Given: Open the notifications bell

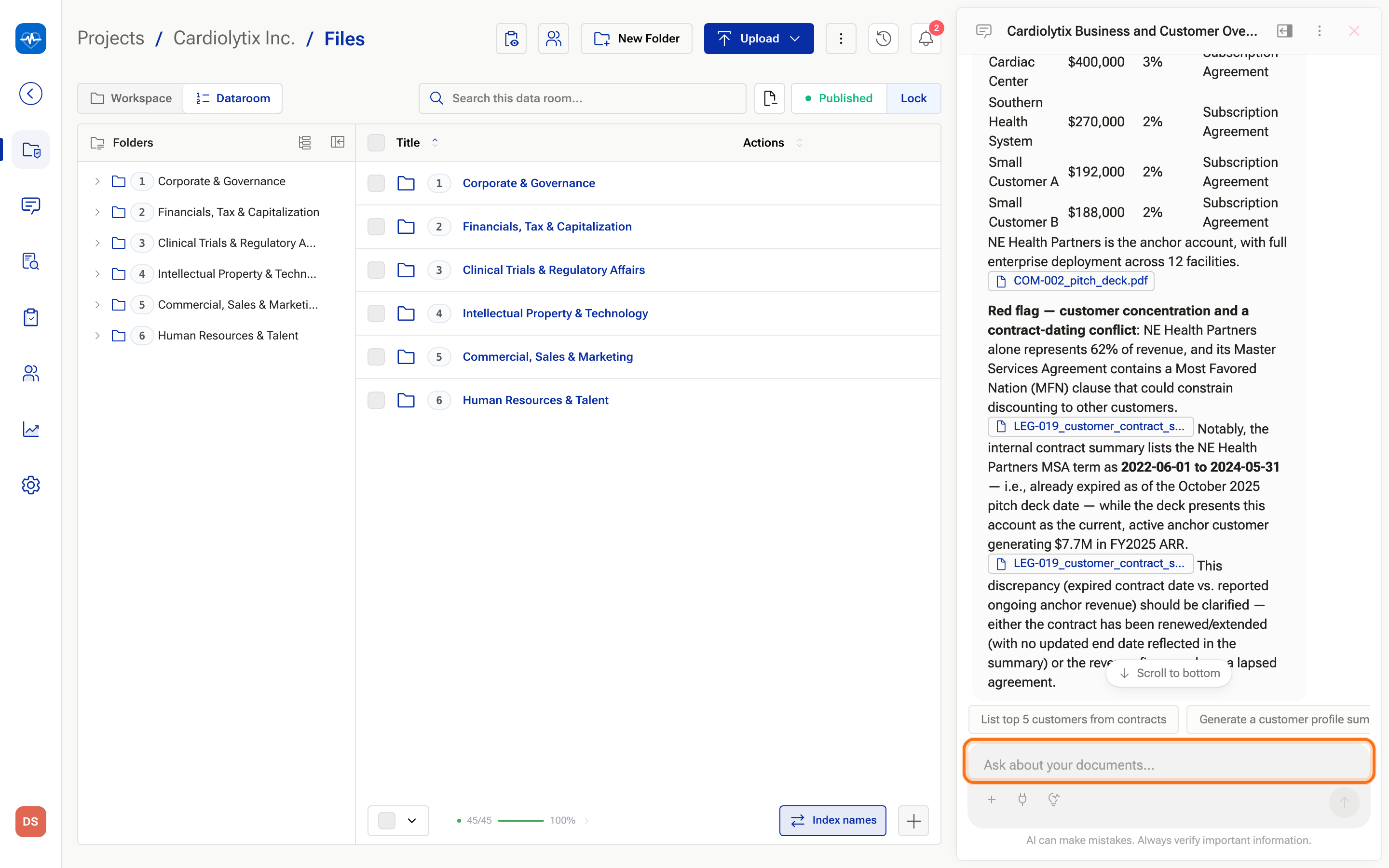Looking at the screenshot, I should click(926, 39).
